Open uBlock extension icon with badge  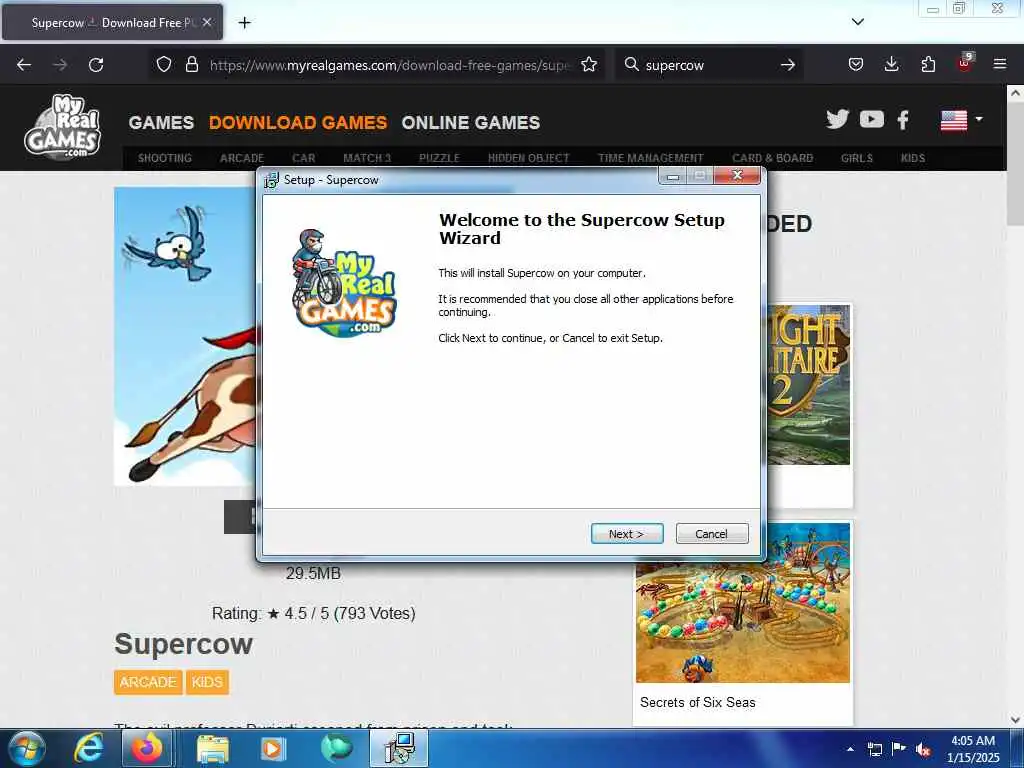[x=965, y=63]
